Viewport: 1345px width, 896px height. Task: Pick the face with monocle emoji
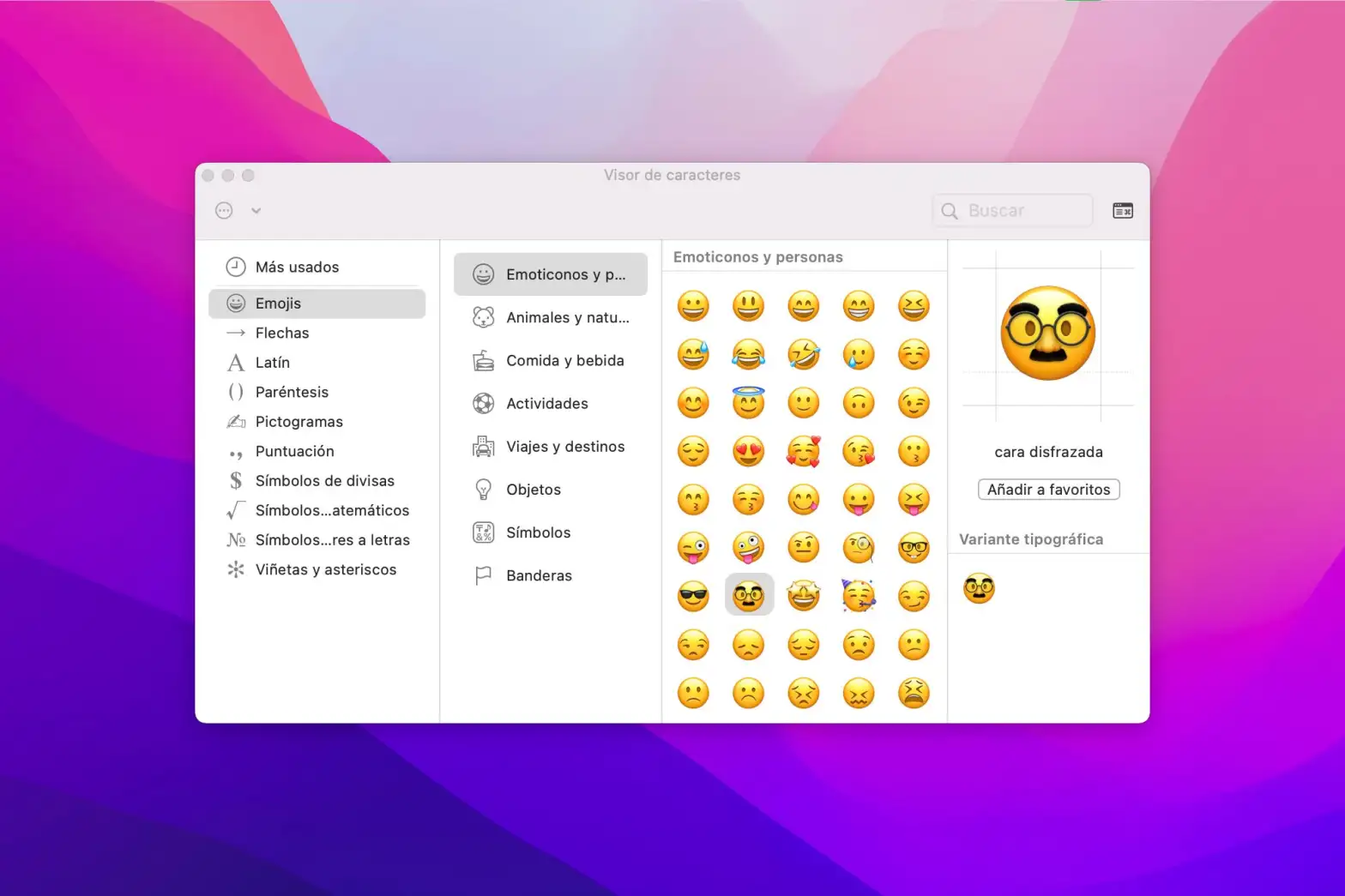(x=859, y=547)
